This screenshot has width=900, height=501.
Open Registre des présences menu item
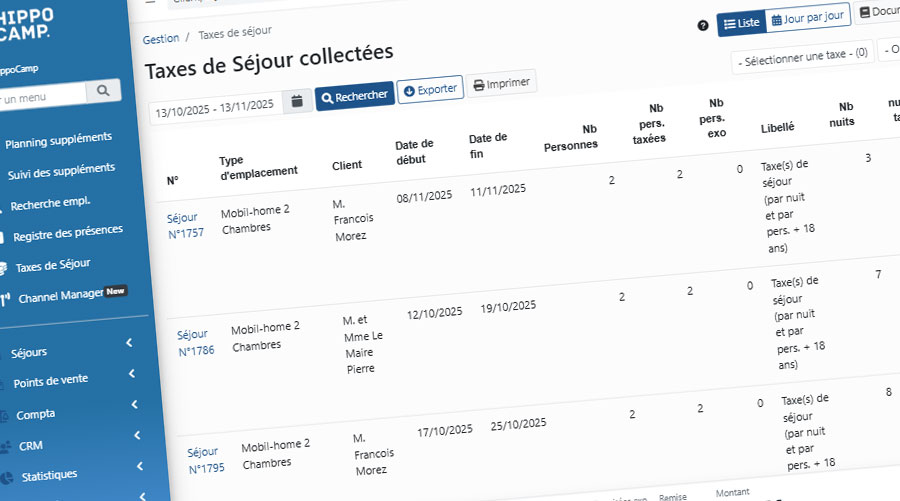[x=67, y=234]
